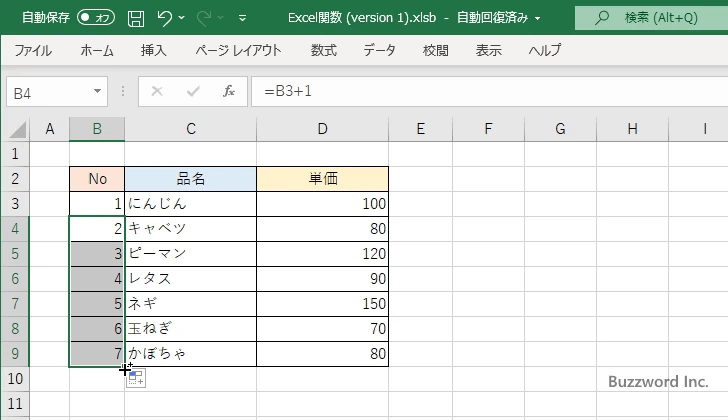Open the データ tab
This screenshot has width=728, height=420.
tap(379, 50)
